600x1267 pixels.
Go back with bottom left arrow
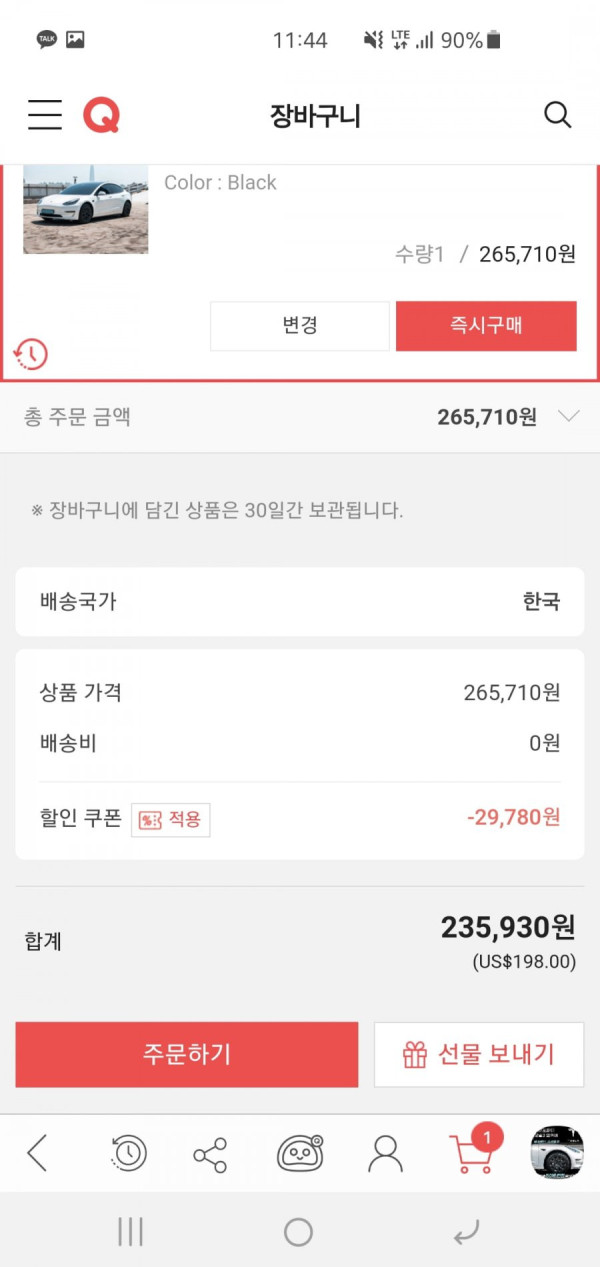[37, 1153]
